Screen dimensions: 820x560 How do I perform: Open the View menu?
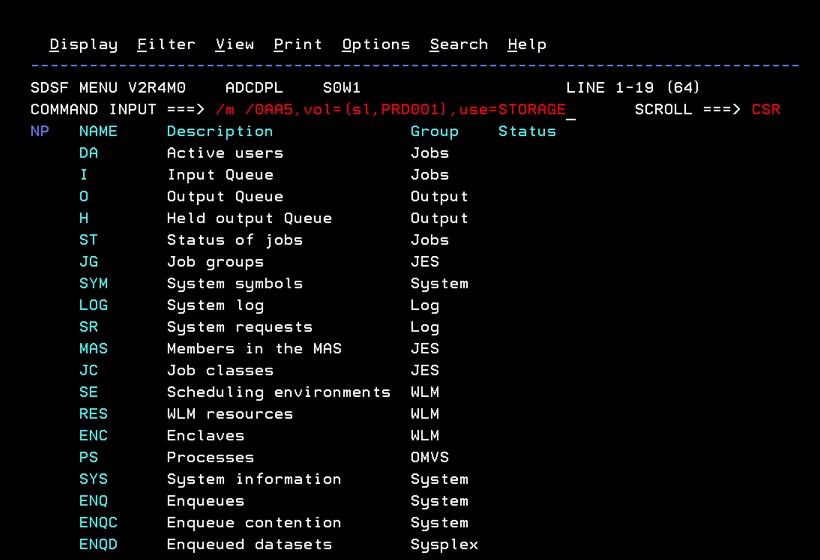click(235, 44)
